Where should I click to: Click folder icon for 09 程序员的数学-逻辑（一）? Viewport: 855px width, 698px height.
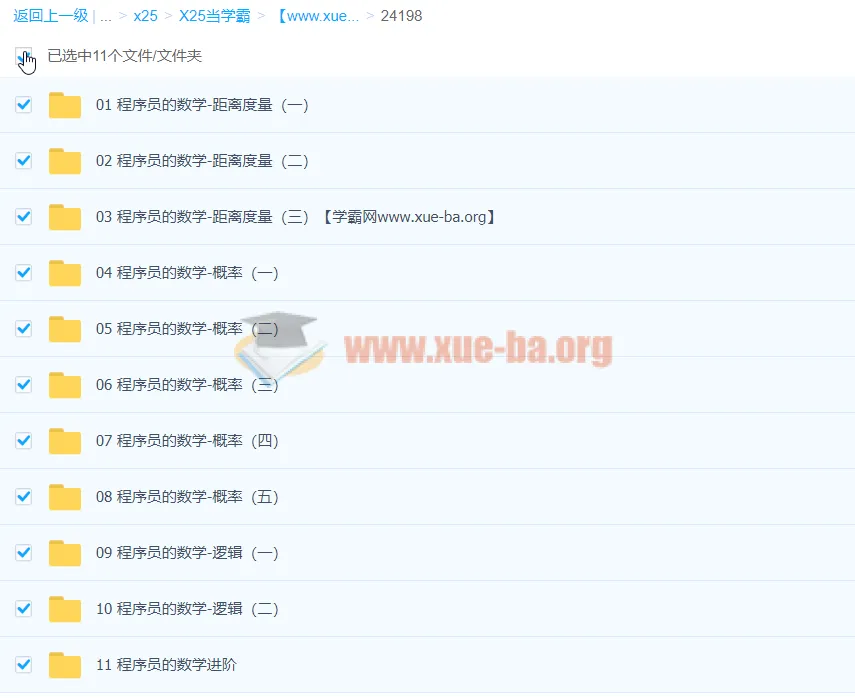[x=65, y=553]
